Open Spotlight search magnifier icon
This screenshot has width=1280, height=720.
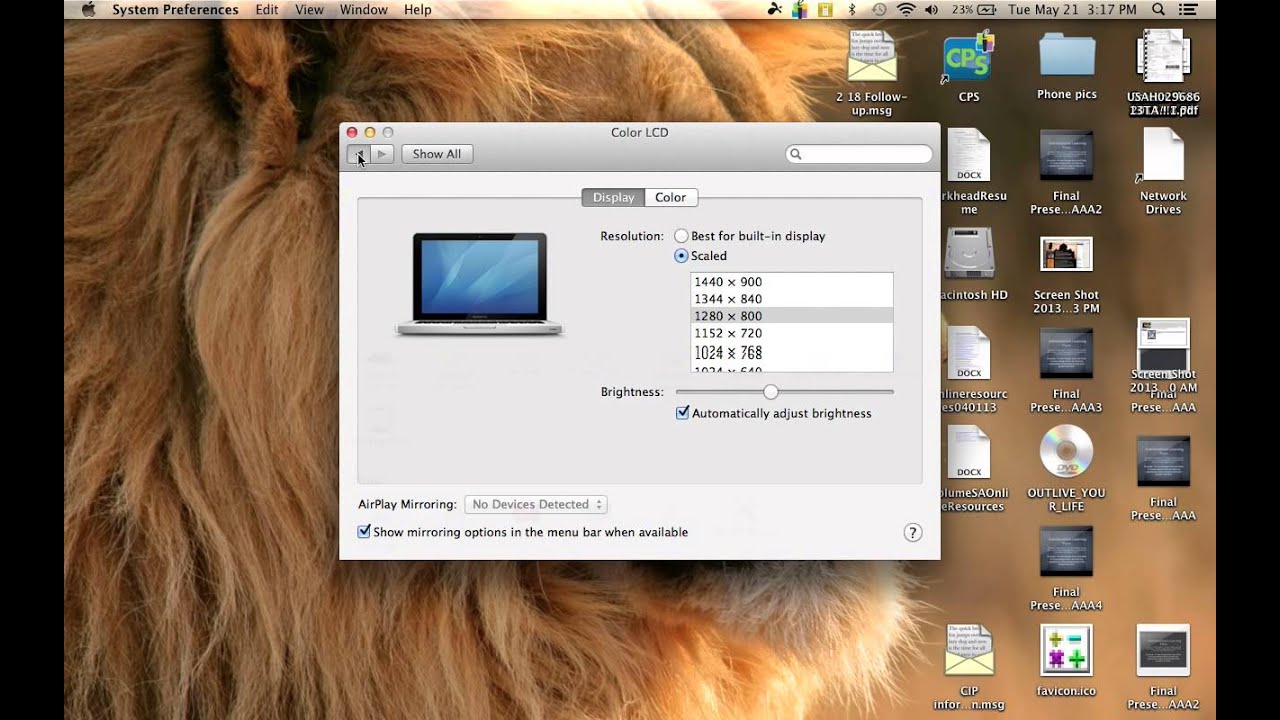click(1158, 10)
